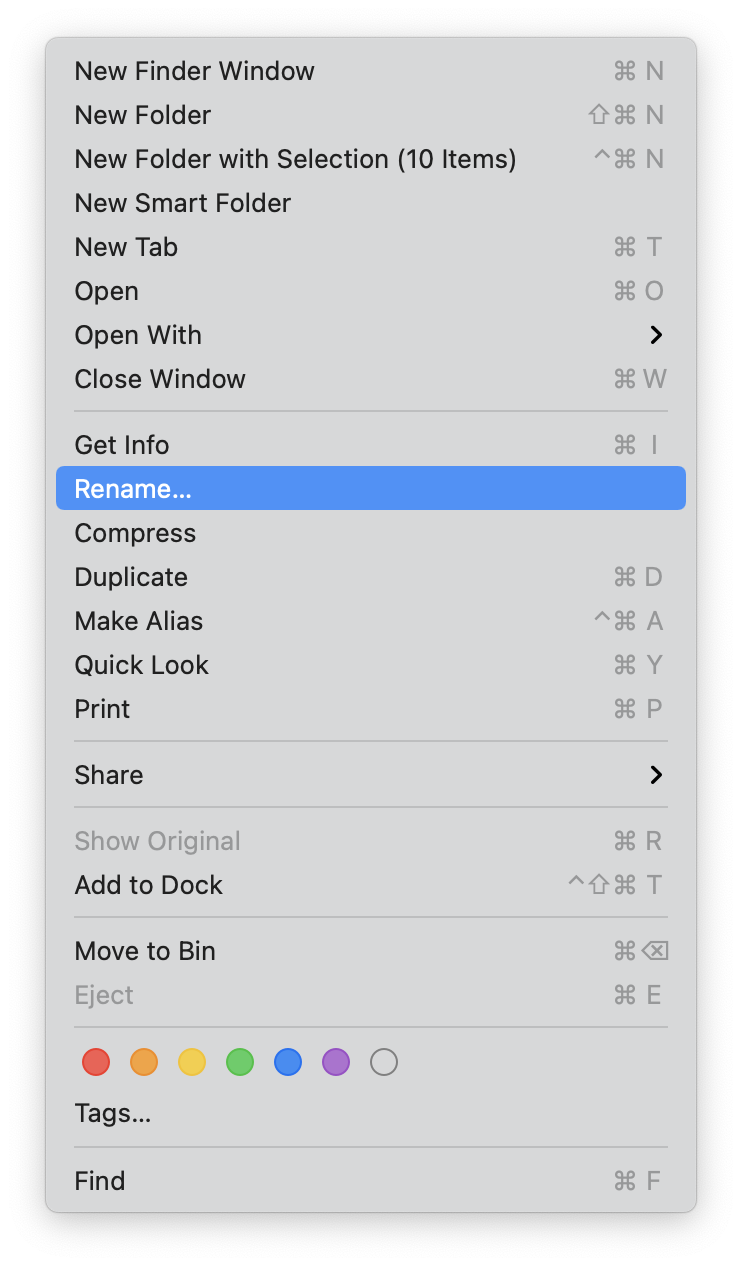Open the Tags… dialog
The image size is (742, 1266).
click(113, 1113)
